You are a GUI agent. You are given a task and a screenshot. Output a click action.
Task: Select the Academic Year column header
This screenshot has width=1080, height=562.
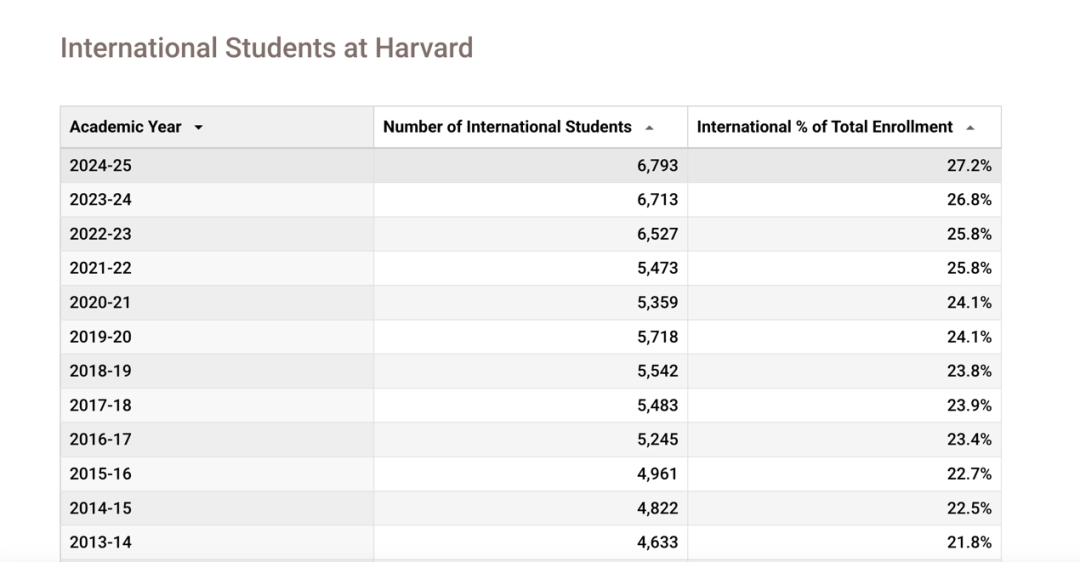tap(217, 127)
